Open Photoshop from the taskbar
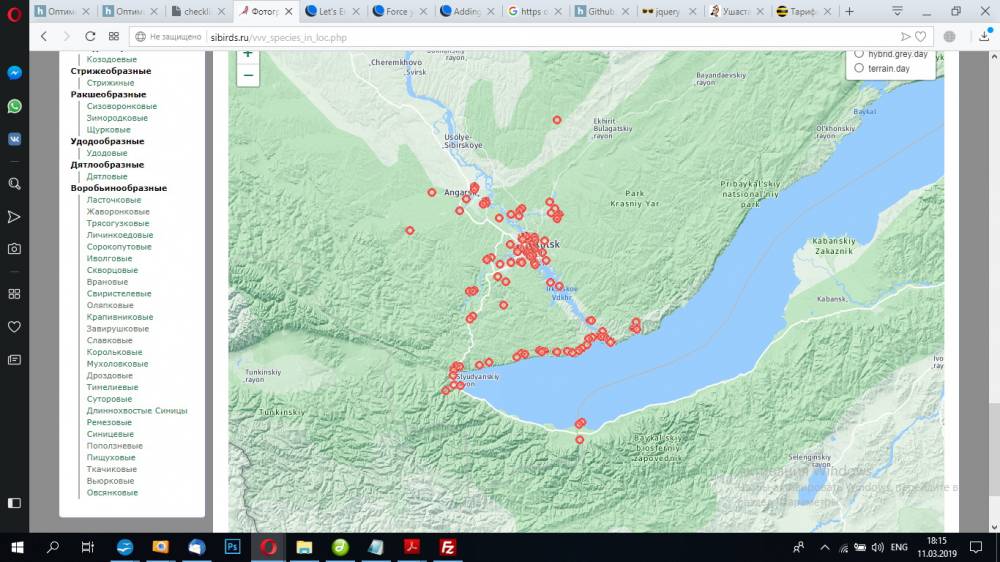 232,547
